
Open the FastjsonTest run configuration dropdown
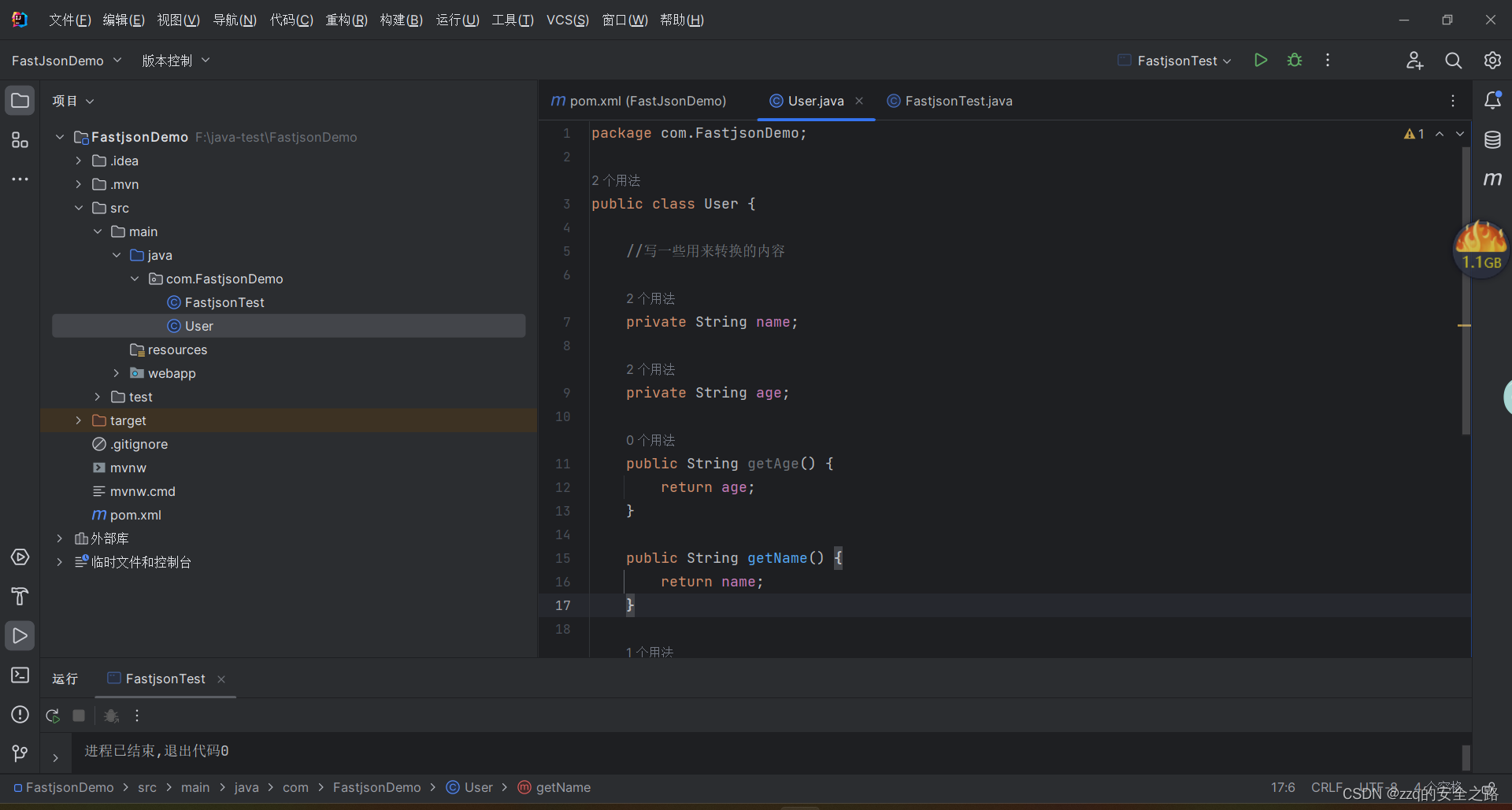click(1175, 61)
